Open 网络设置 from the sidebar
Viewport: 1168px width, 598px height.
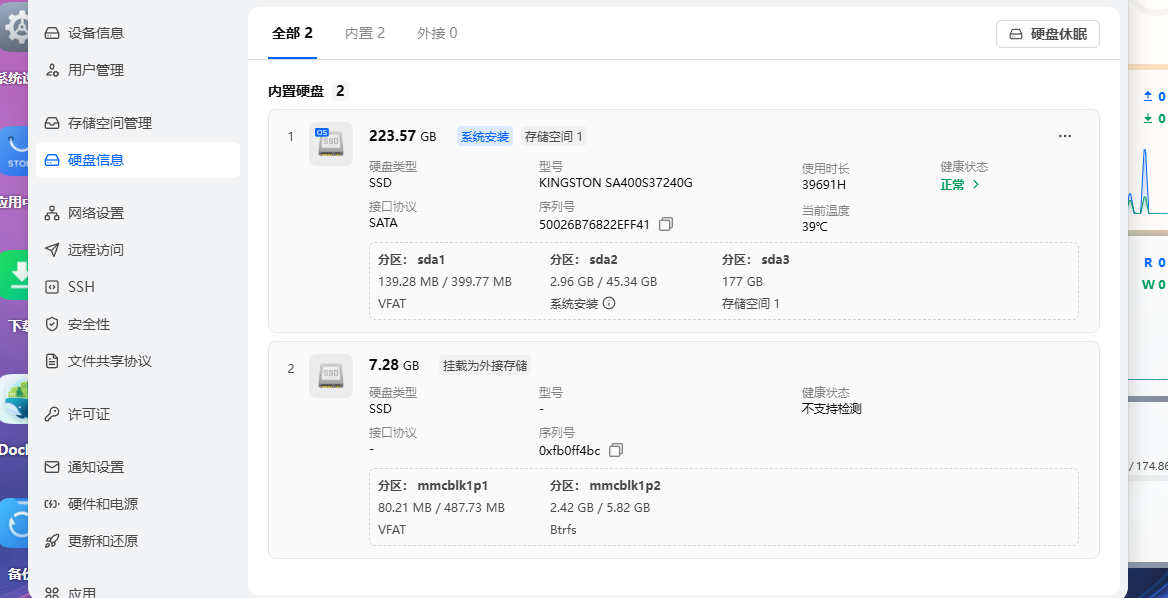(x=96, y=213)
